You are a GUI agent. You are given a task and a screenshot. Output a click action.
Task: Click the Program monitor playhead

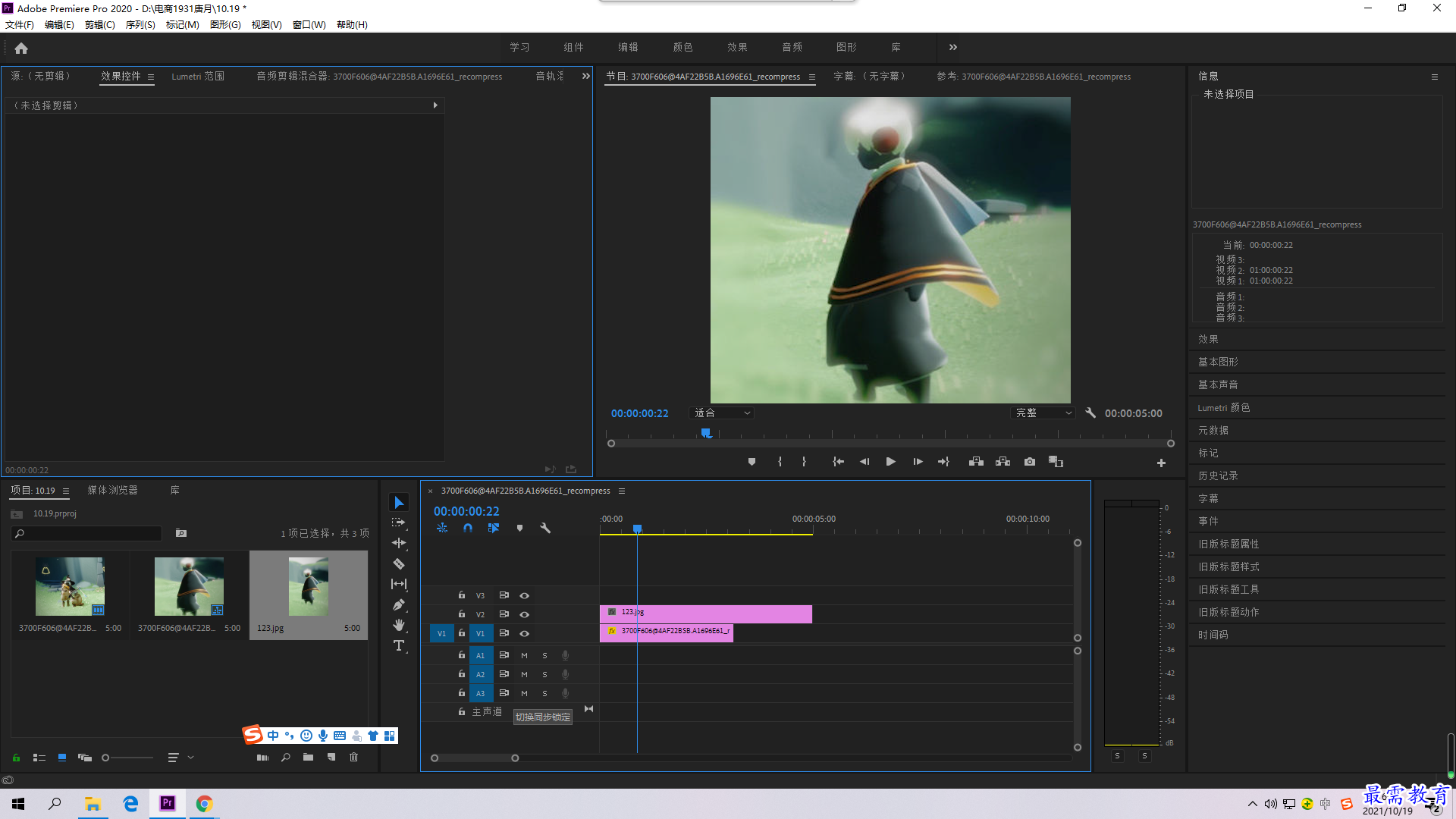tap(706, 433)
